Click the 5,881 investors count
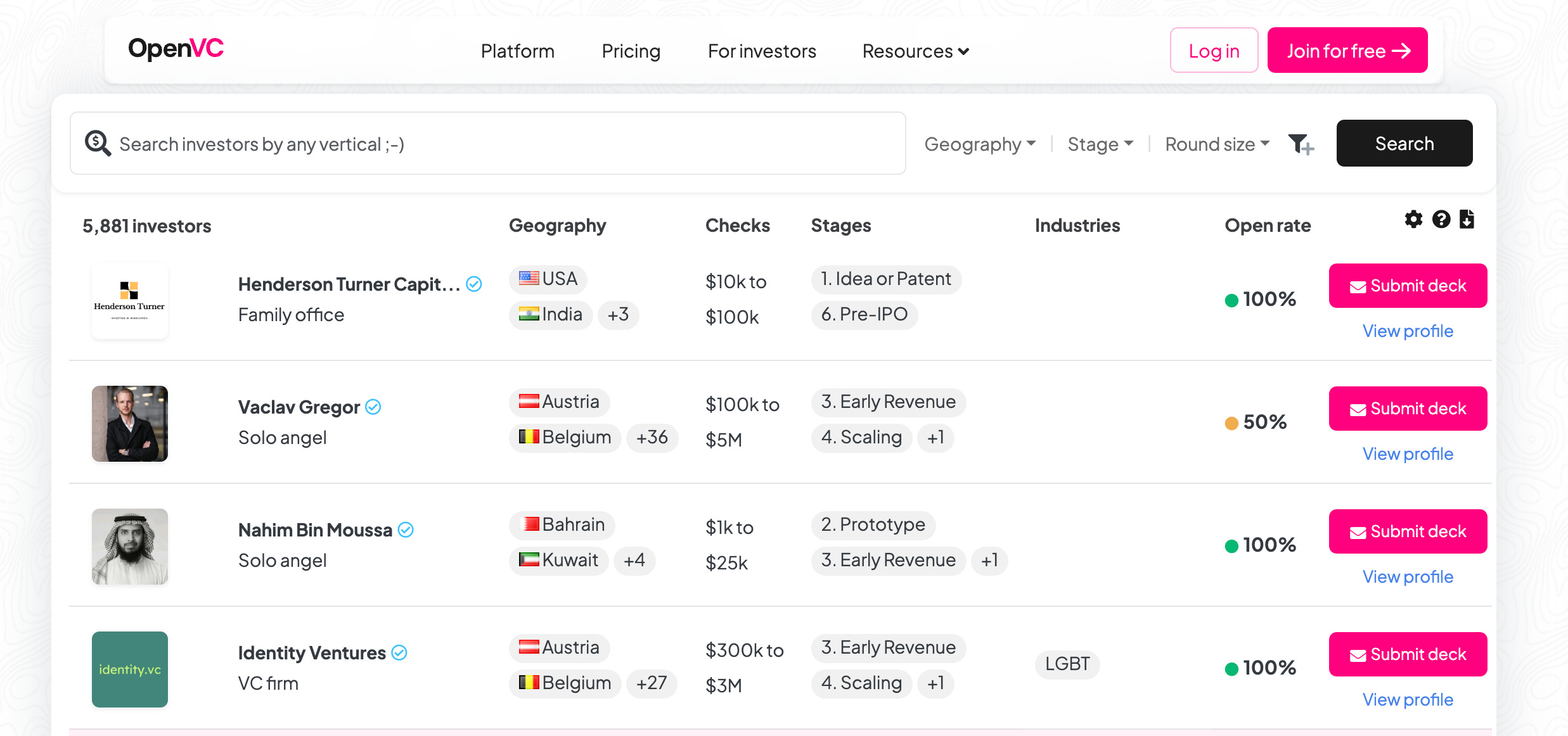1568x736 pixels. 147,226
